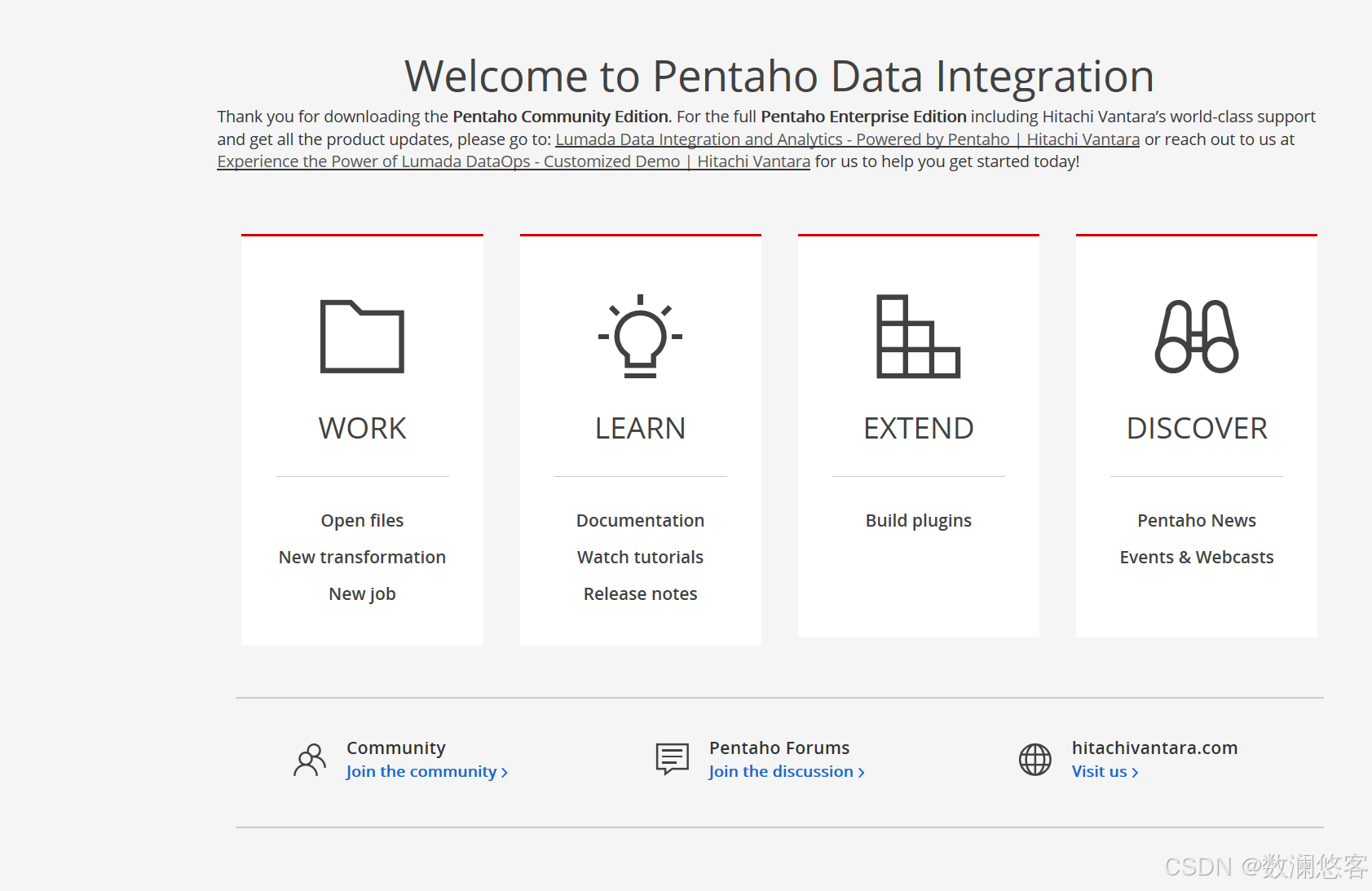Viewport: 1372px width, 891px height.
Task: Open Watch tutorials link
Action: coord(640,557)
